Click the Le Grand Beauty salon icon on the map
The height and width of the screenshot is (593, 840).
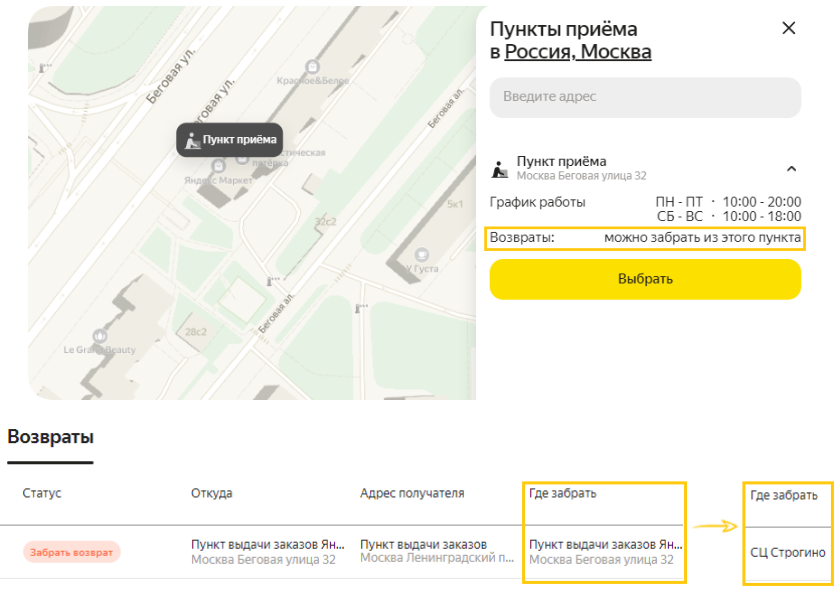pyautogui.click(x=100, y=336)
